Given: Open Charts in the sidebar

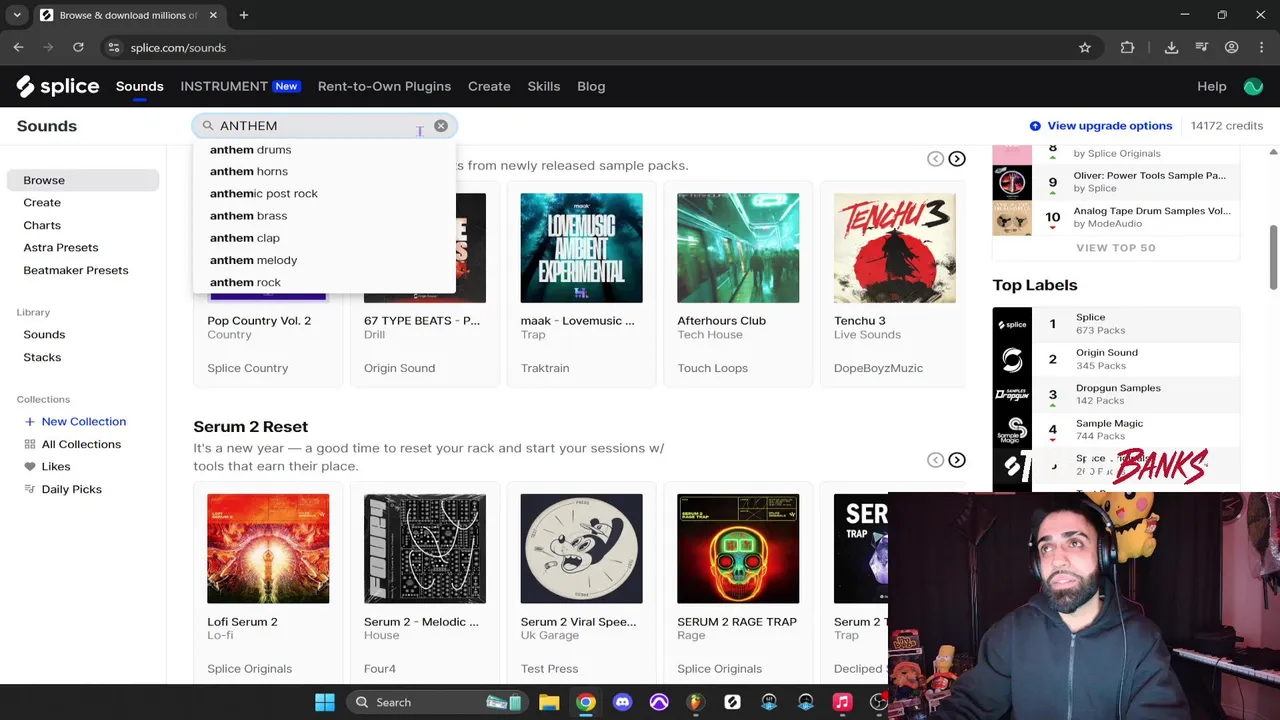Looking at the screenshot, I should coord(42,225).
